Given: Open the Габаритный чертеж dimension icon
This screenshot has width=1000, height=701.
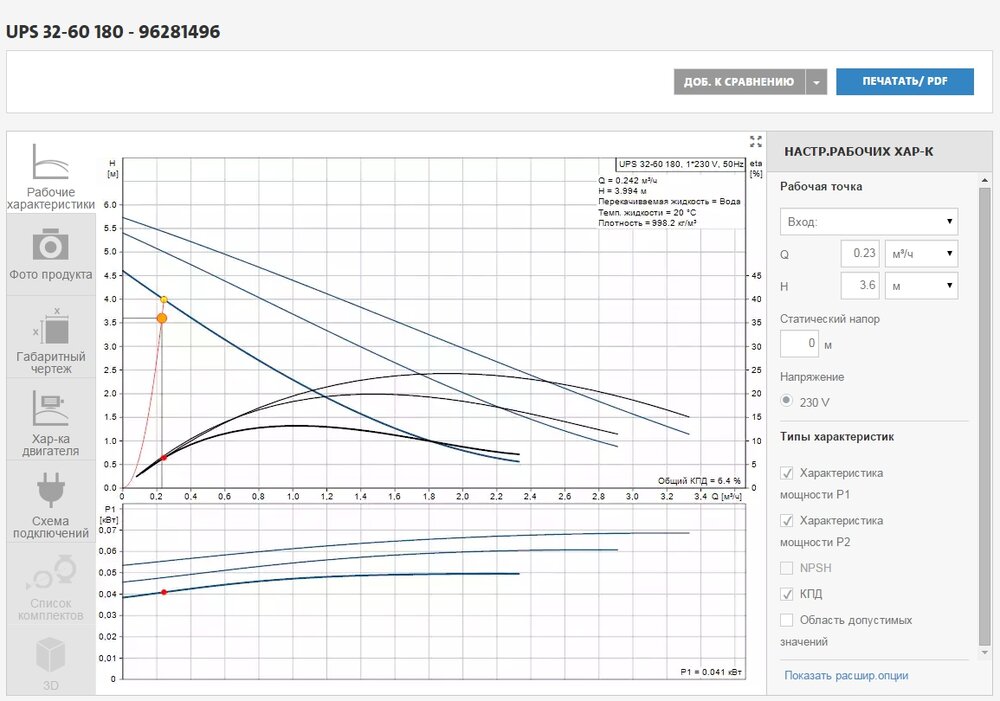Looking at the screenshot, I should pyautogui.click(x=51, y=326).
